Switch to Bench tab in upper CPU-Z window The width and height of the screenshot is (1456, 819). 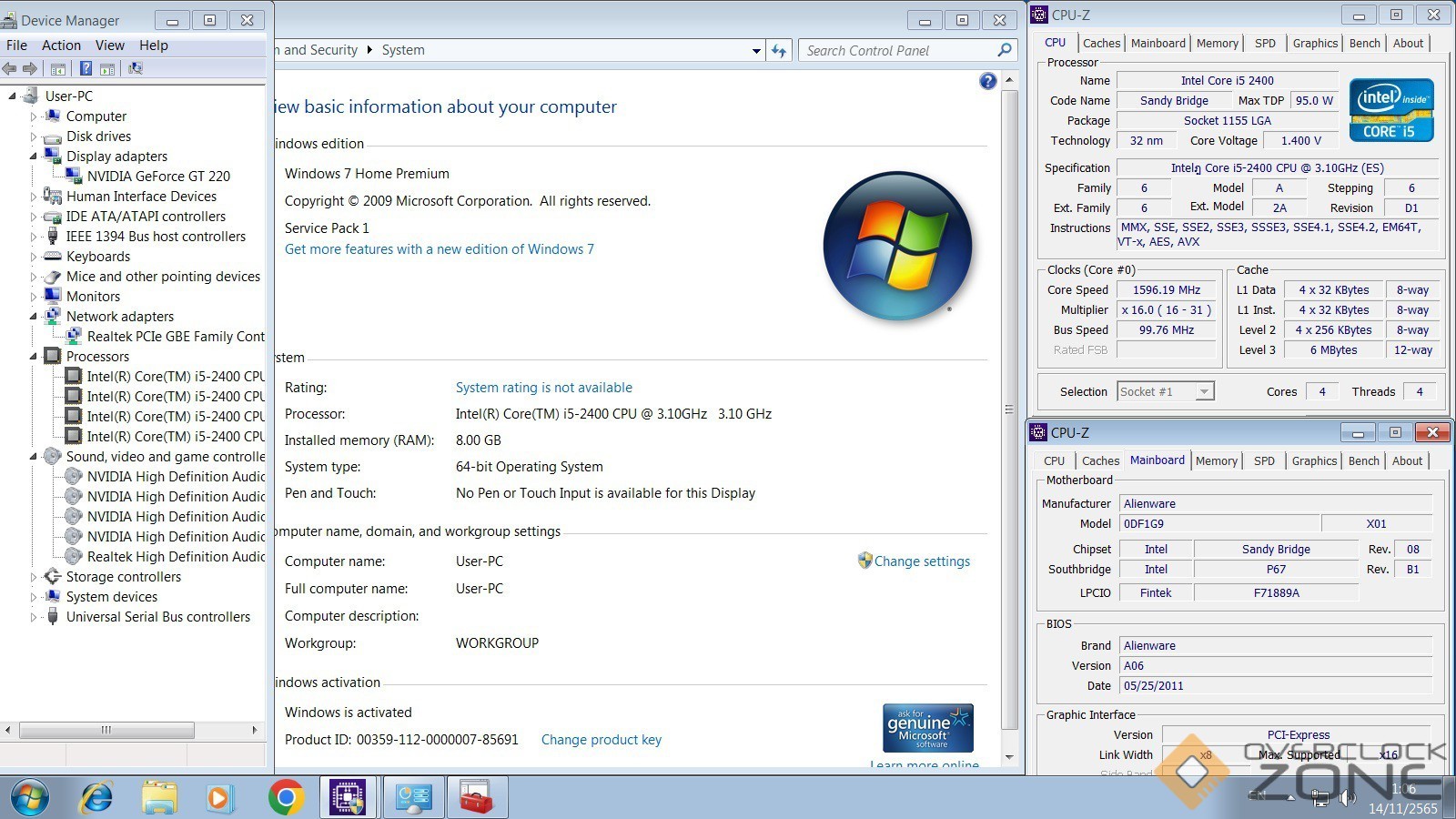coord(1364,43)
